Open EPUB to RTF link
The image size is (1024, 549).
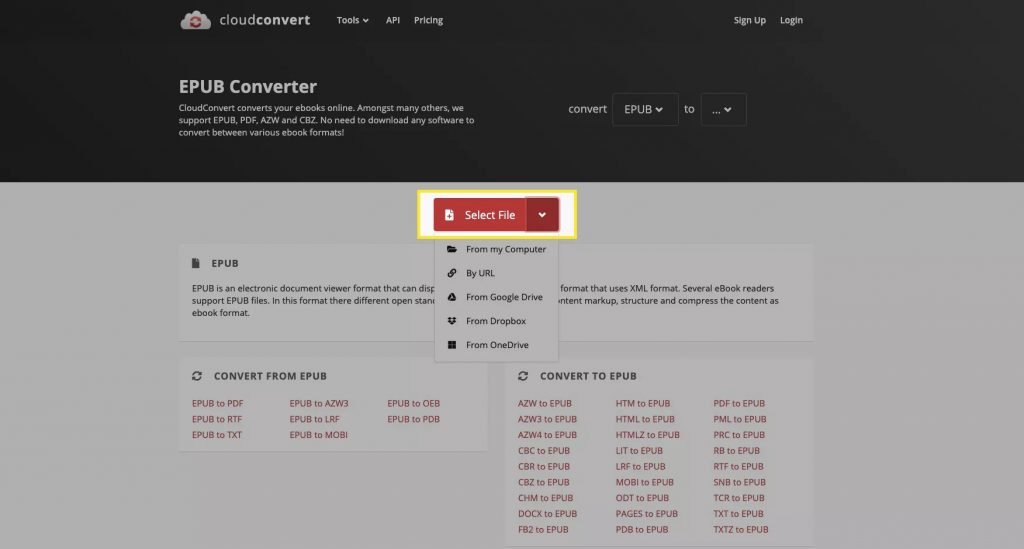click(217, 419)
